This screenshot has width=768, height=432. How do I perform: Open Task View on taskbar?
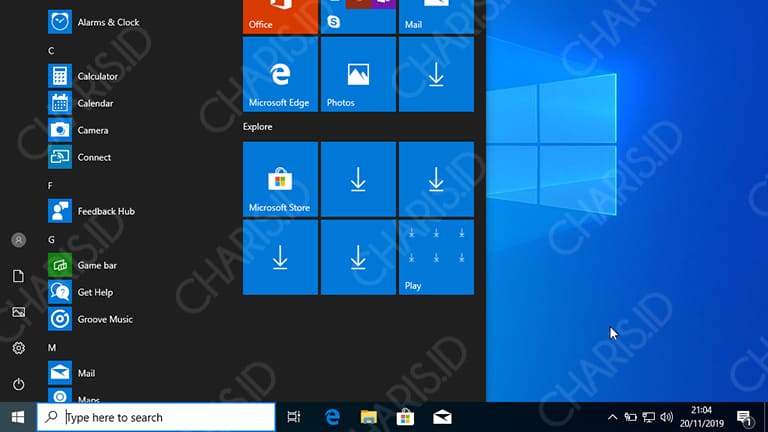tap(293, 417)
